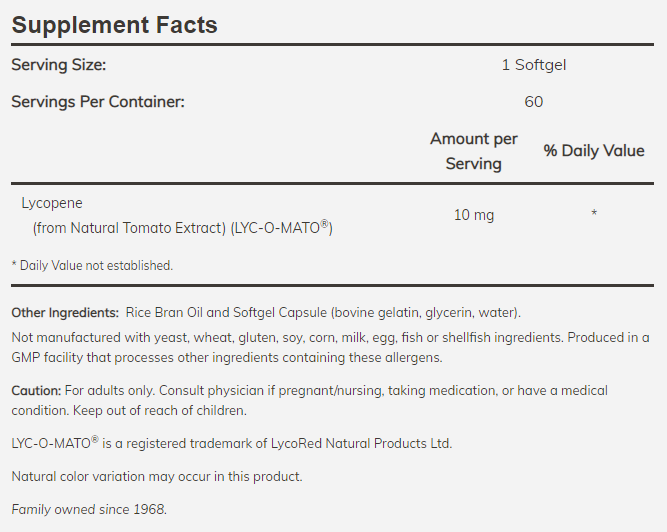The height and width of the screenshot is (532, 667).
Task: Click the Supplement Facts heading
Action: (114, 24)
